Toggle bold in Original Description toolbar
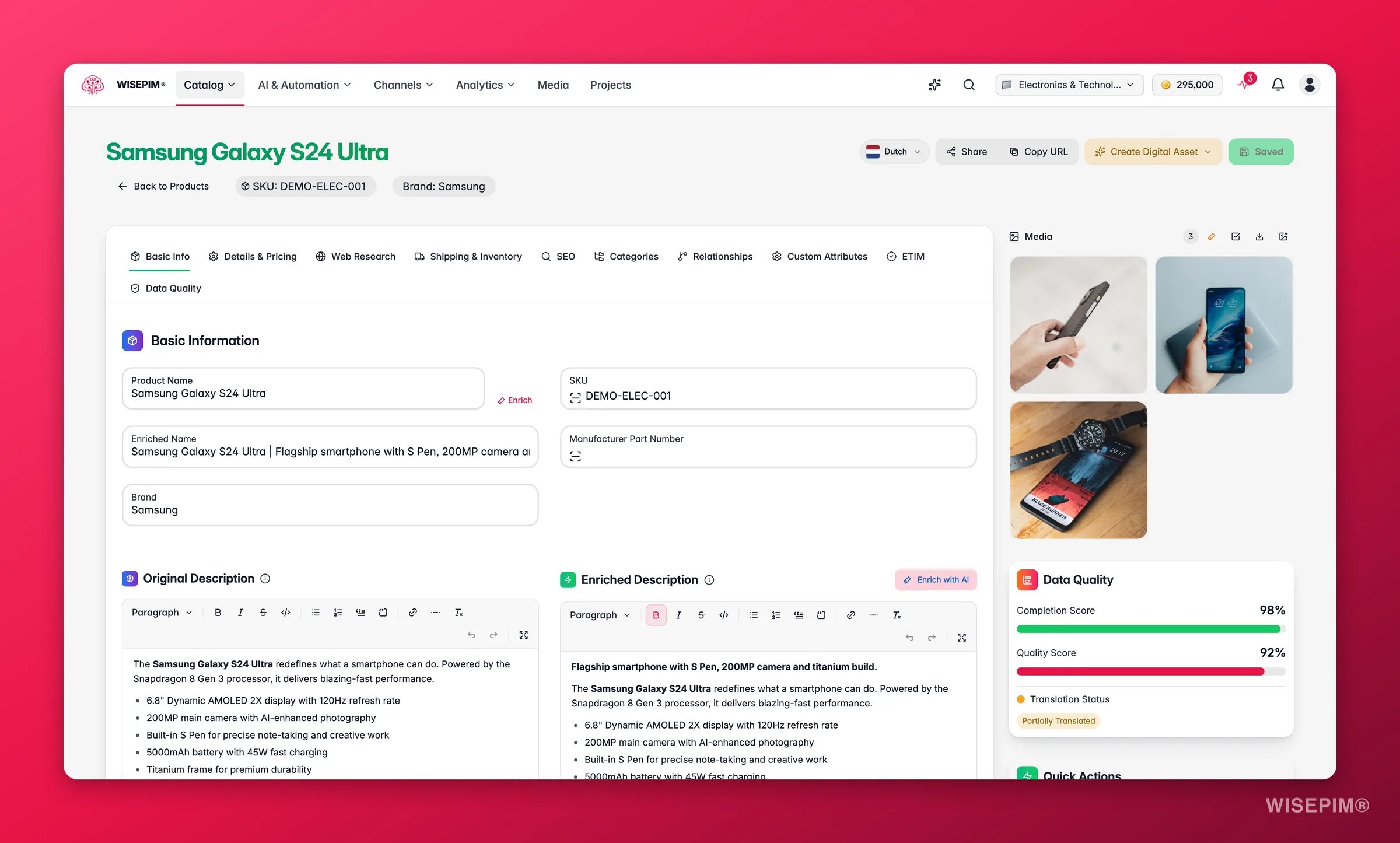This screenshot has width=1400, height=843. 218,612
